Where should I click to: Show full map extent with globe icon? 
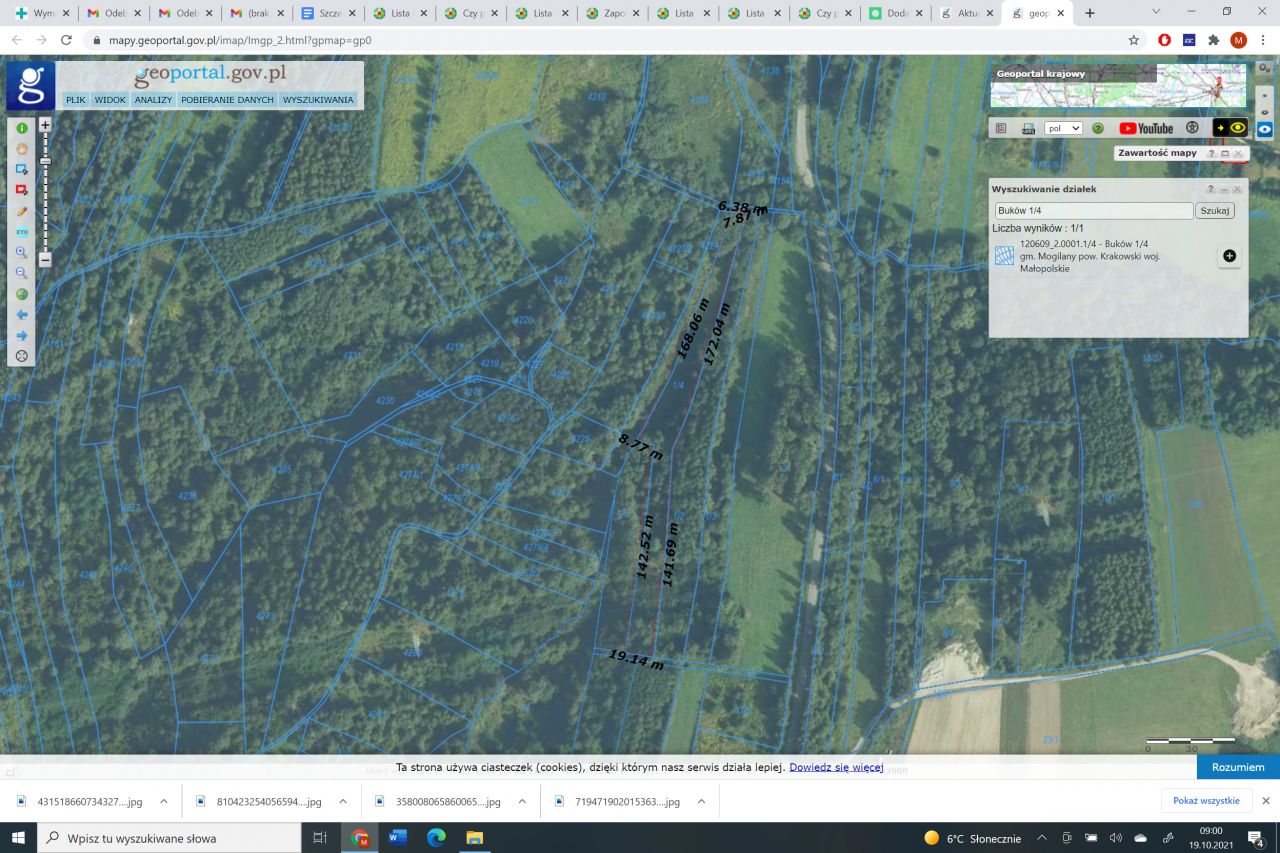point(21,294)
